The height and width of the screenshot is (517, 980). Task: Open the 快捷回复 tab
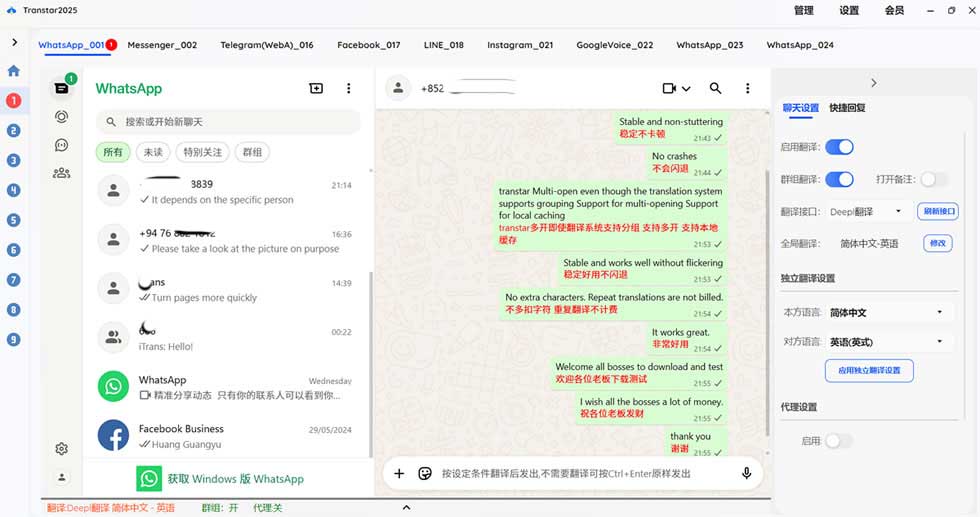coord(847,108)
